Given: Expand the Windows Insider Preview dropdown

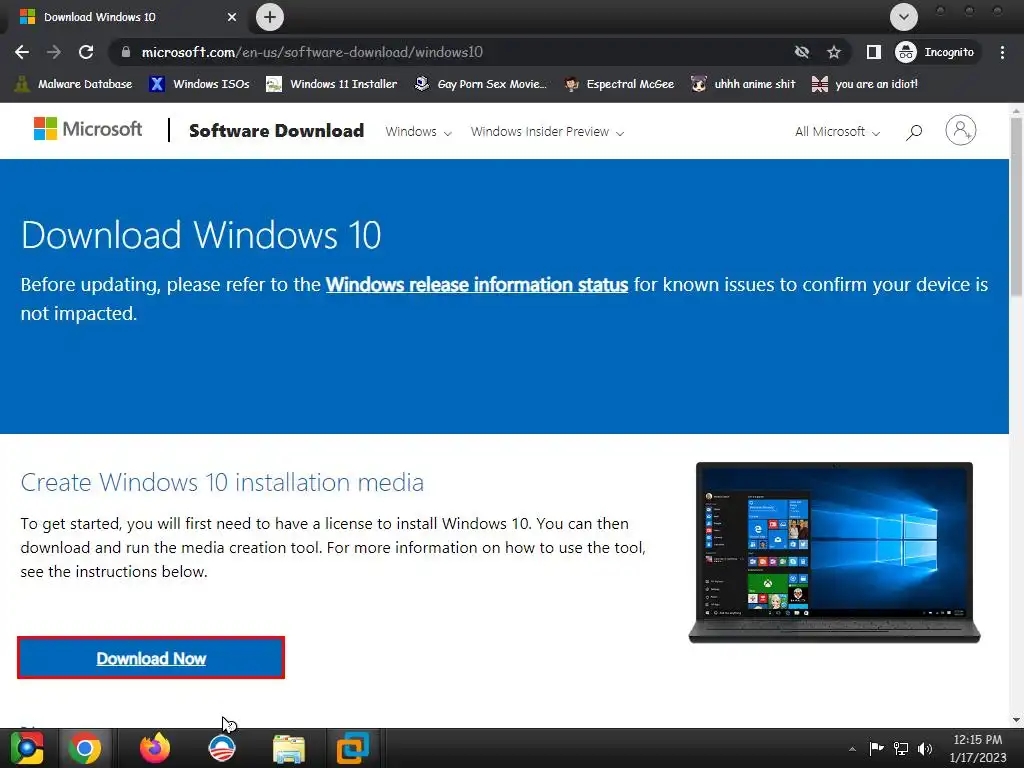Looking at the screenshot, I should point(547,131).
